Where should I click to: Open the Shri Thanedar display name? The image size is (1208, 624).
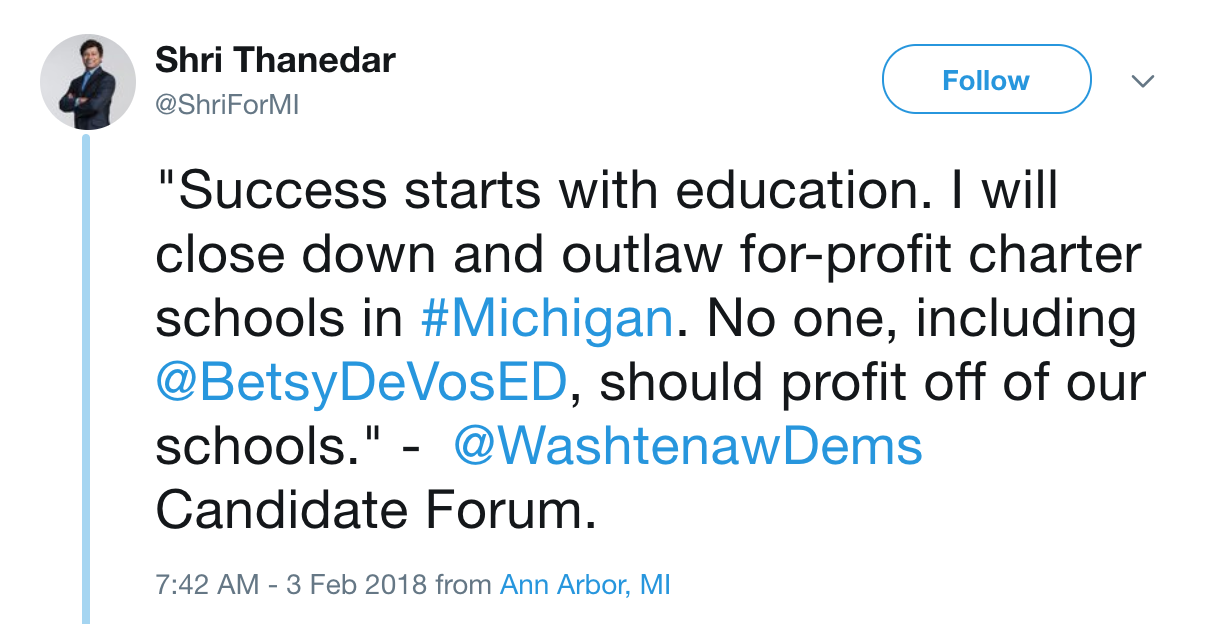[275, 60]
